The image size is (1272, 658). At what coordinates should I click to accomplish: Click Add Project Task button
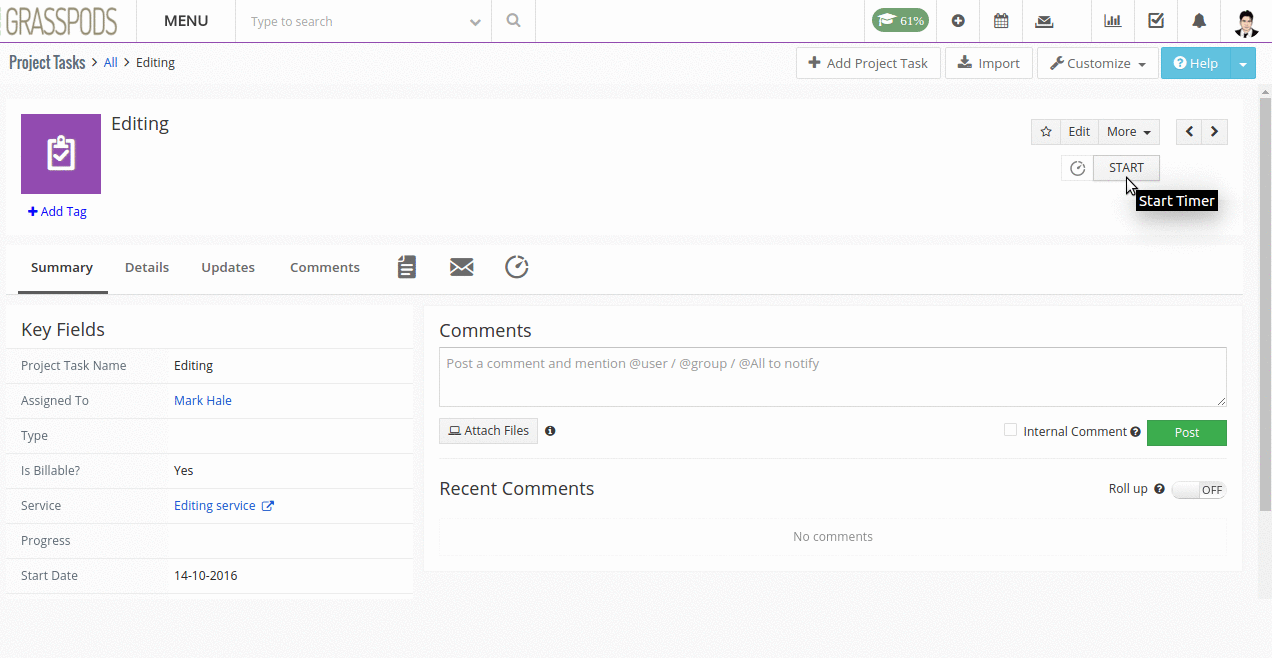point(868,63)
